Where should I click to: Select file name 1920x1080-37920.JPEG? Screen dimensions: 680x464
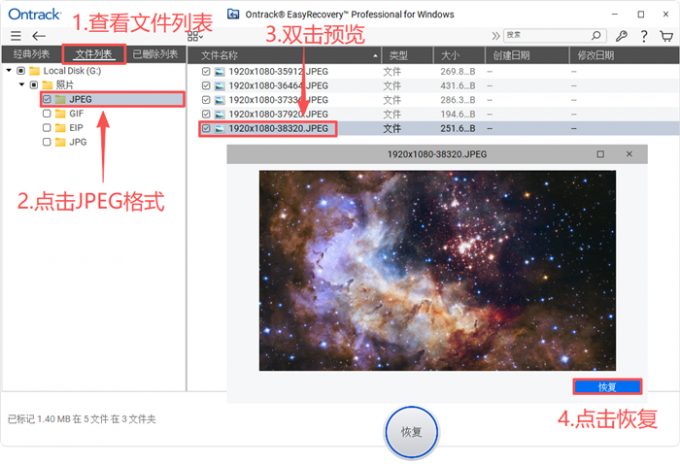tap(278, 114)
